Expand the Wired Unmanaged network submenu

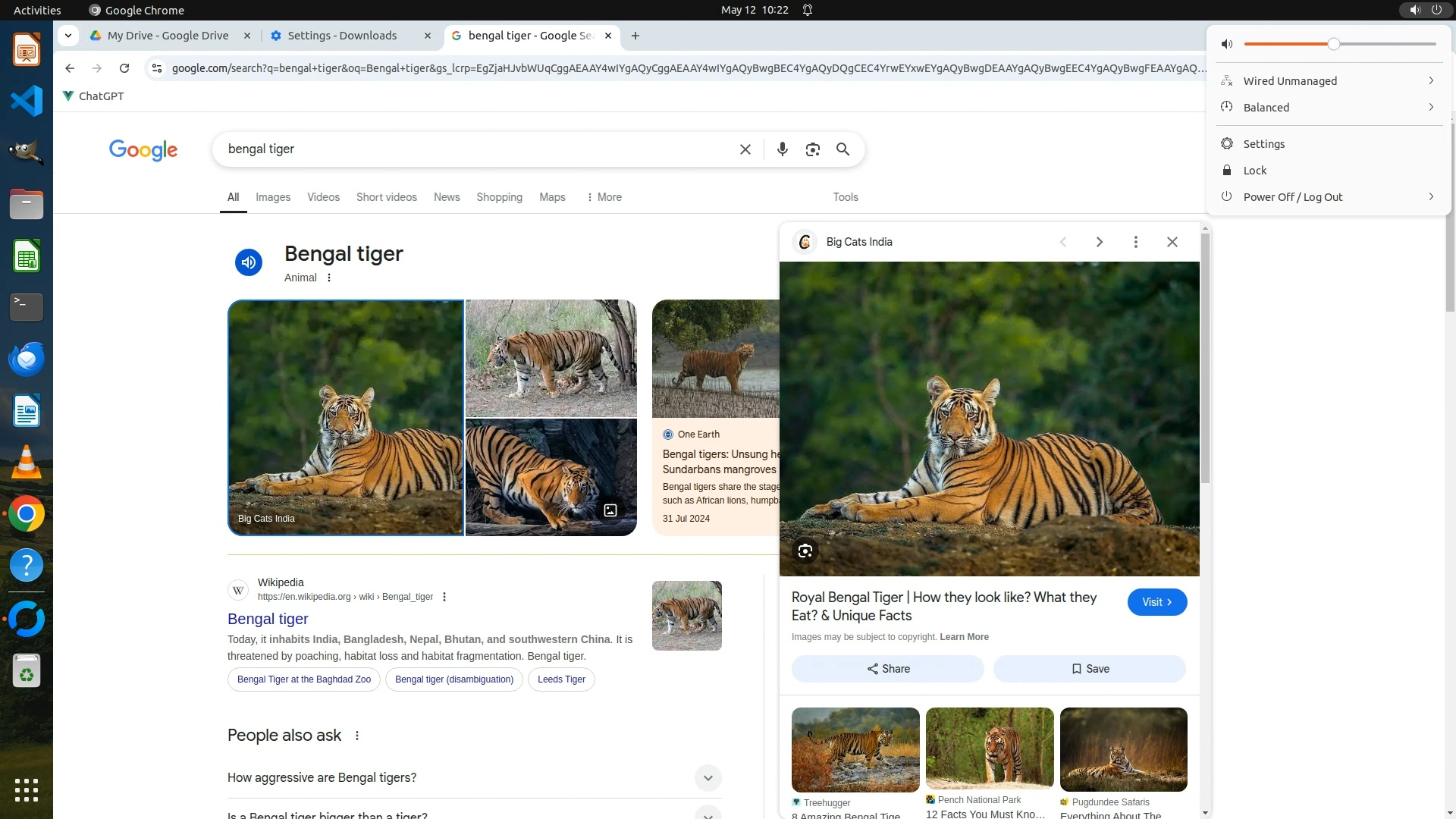point(1430,81)
